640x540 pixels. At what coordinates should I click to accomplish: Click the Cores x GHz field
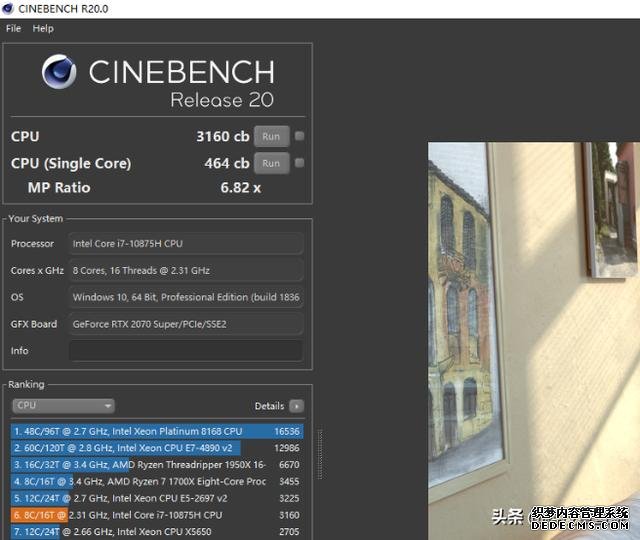tap(186, 271)
